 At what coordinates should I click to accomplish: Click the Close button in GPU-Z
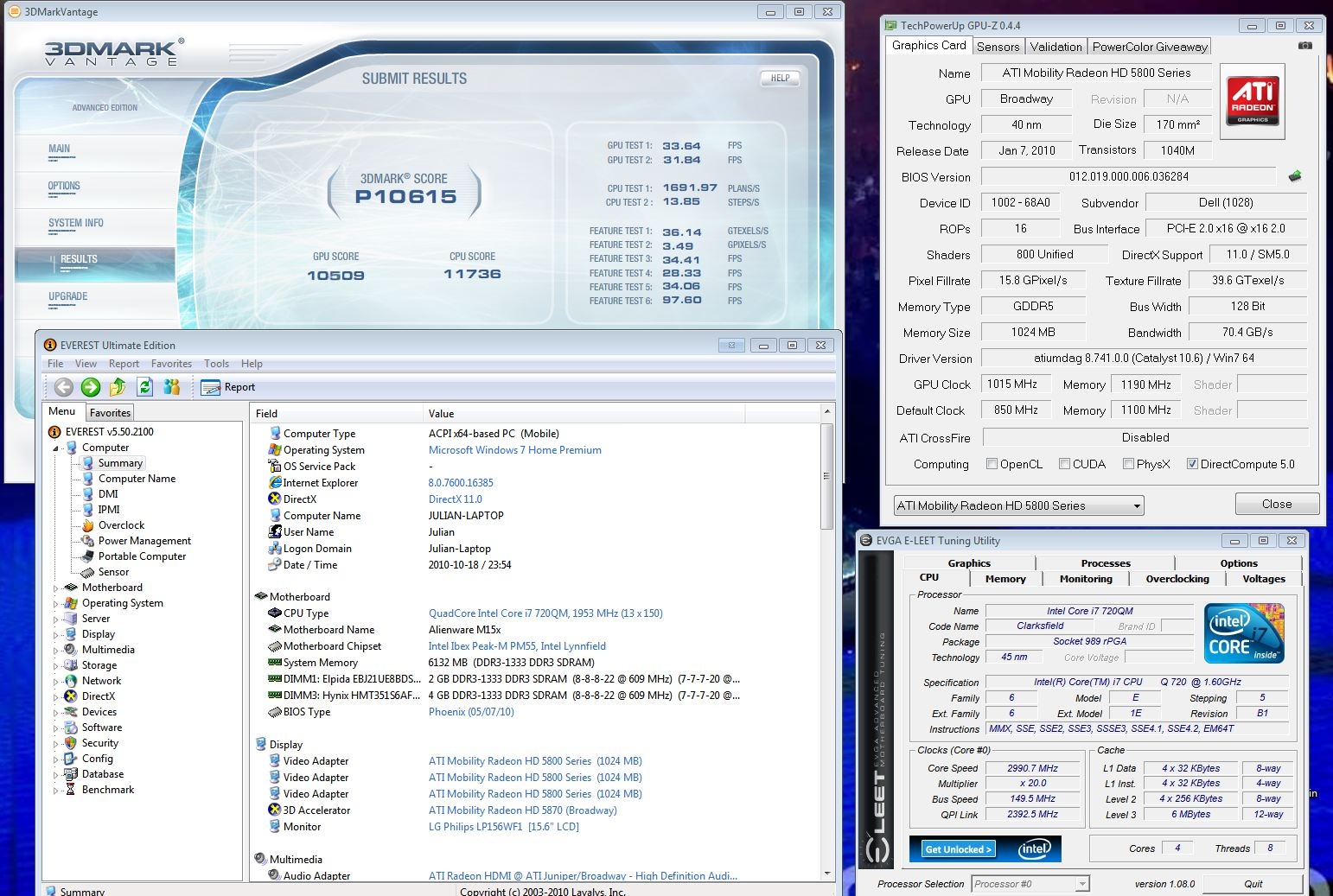point(1277,504)
